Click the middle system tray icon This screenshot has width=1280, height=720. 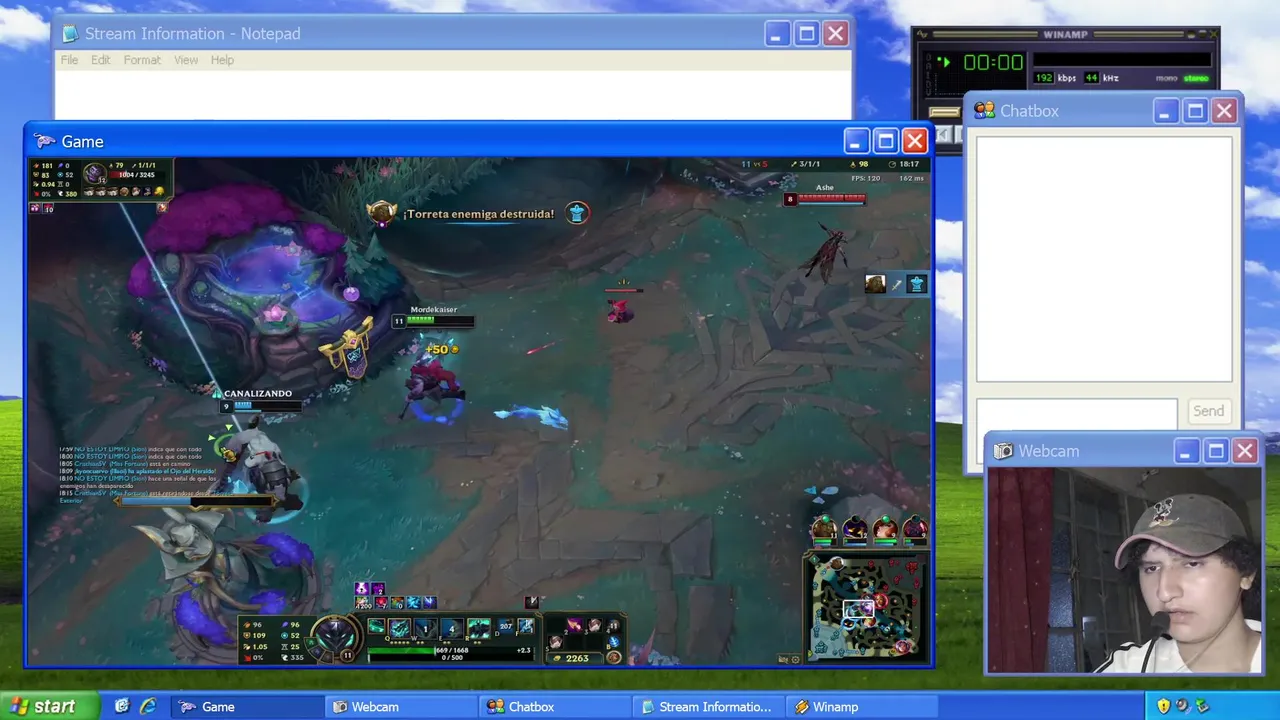(1183, 706)
